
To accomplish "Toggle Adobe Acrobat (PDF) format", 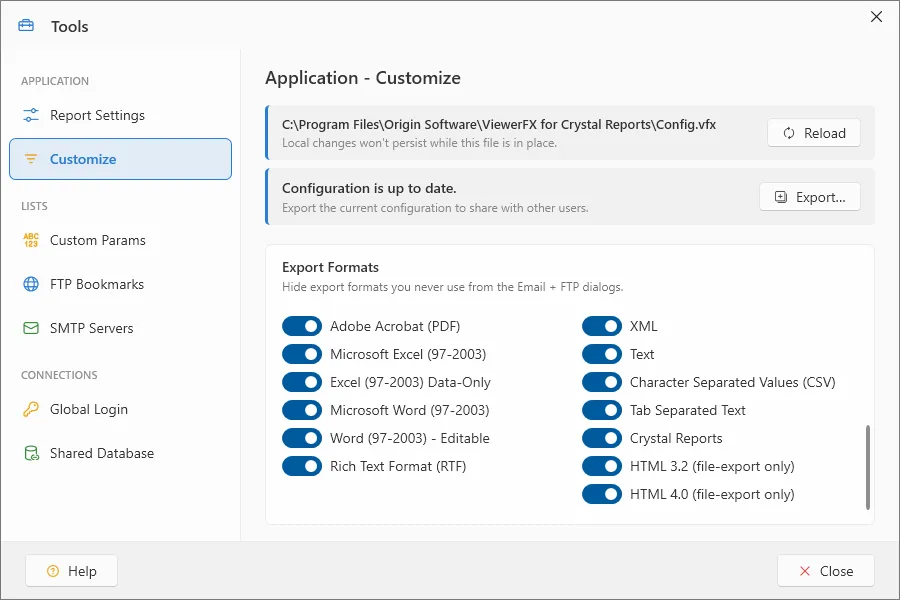I will (302, 326).
